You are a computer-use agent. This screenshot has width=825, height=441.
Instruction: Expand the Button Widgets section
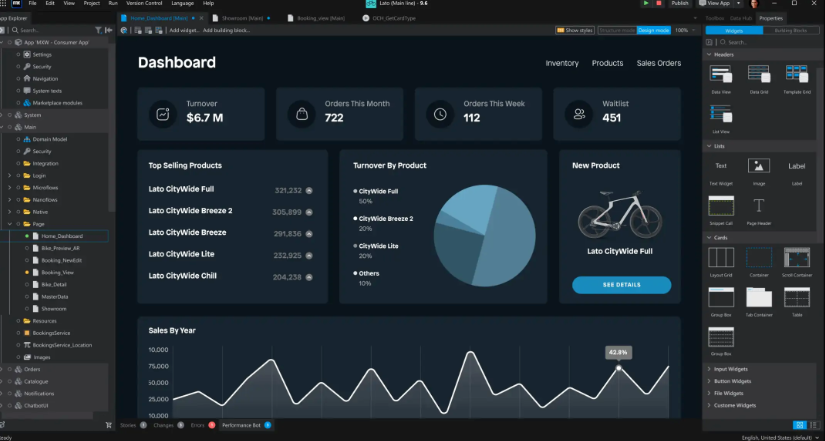pos(732,381)
